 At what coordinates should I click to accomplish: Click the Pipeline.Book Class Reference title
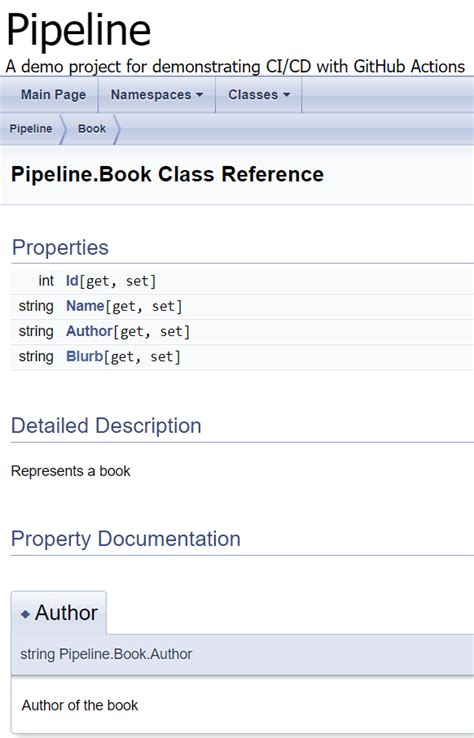coord(167,174)
